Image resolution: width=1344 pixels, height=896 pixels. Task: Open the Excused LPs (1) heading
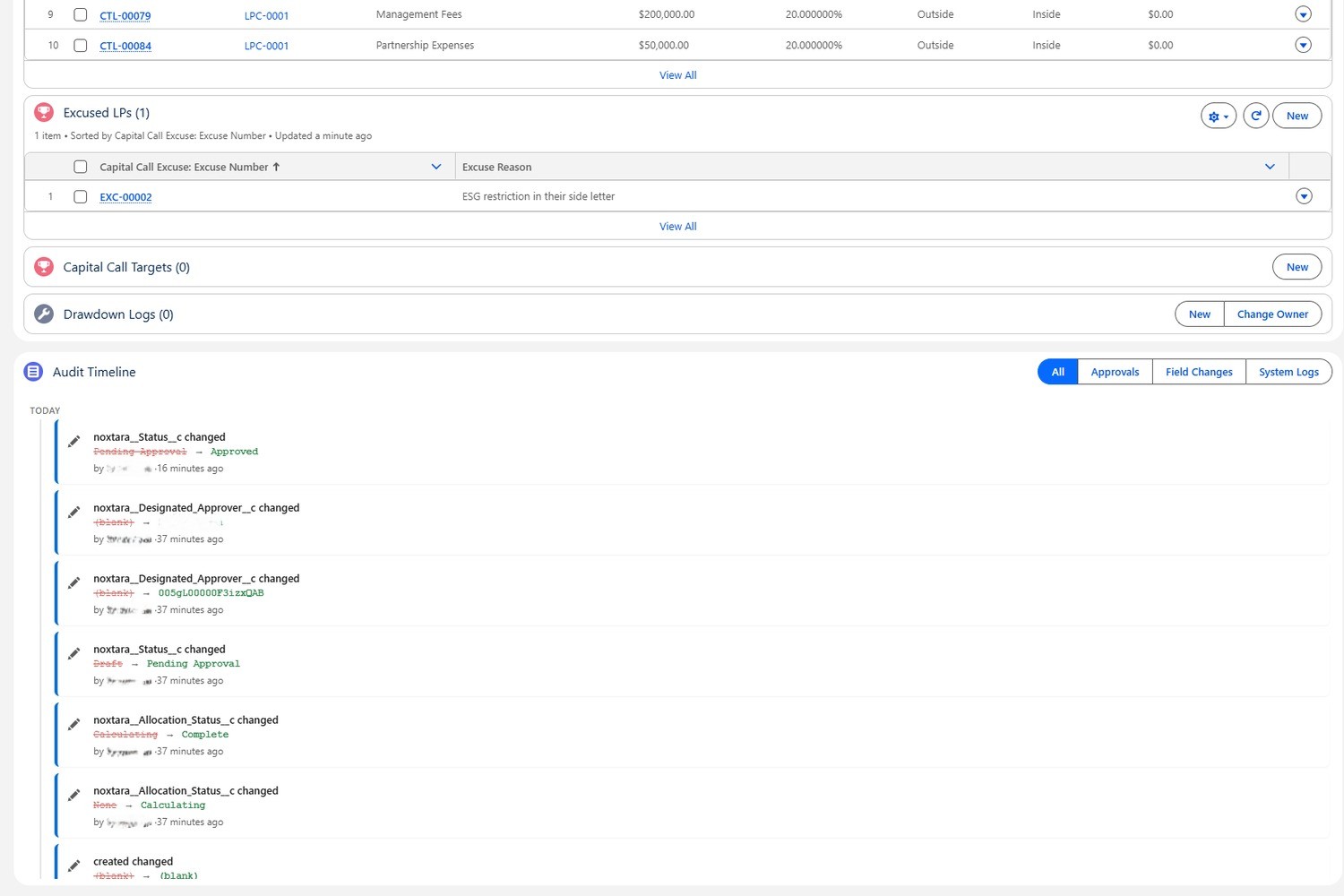[107, 113]
